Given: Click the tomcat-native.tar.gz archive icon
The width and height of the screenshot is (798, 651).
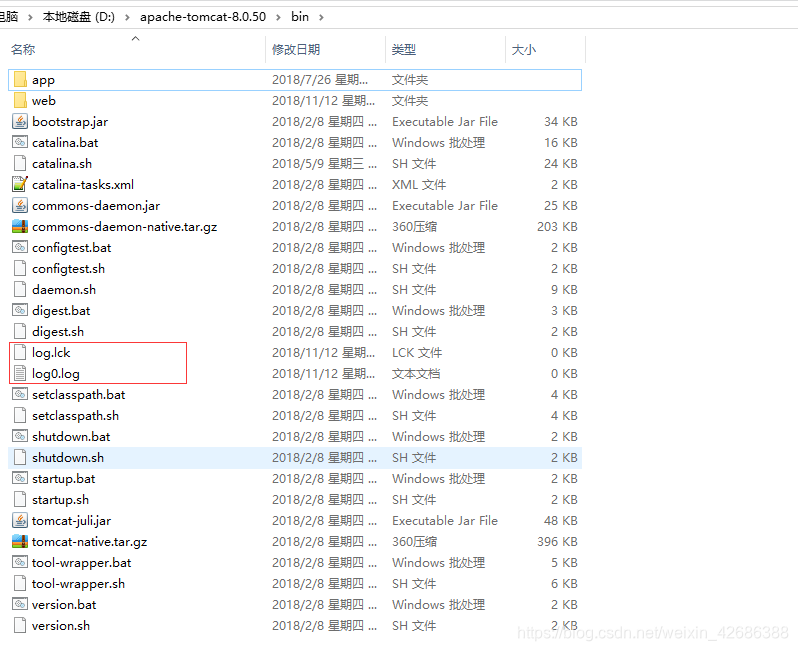Looking at the screenshot, I should click(x=20, y=542).
